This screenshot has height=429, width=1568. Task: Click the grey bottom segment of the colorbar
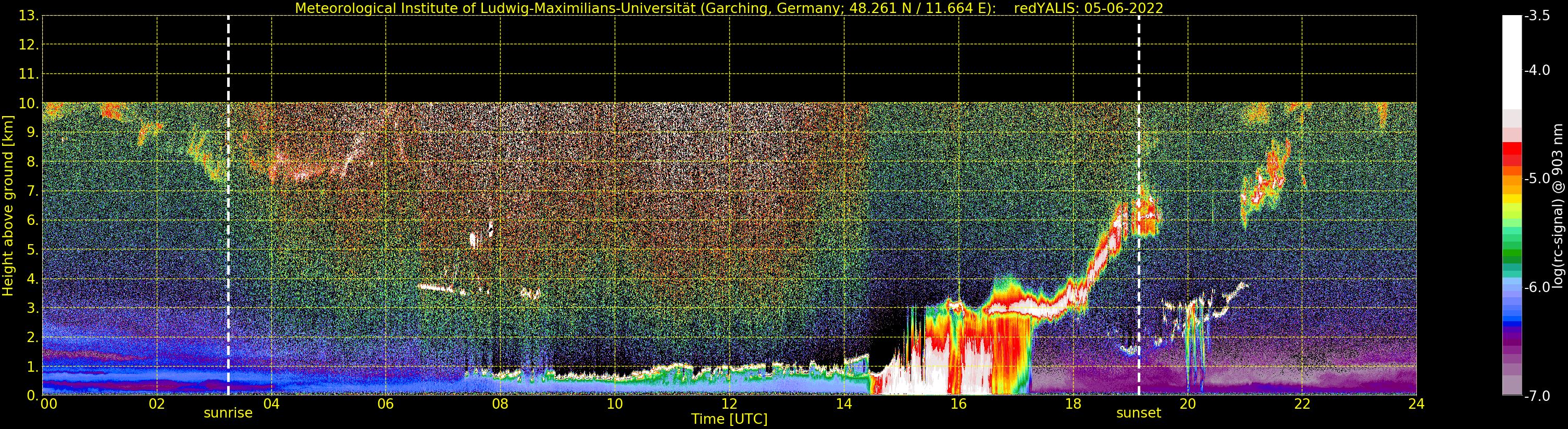pos(1512,385)
